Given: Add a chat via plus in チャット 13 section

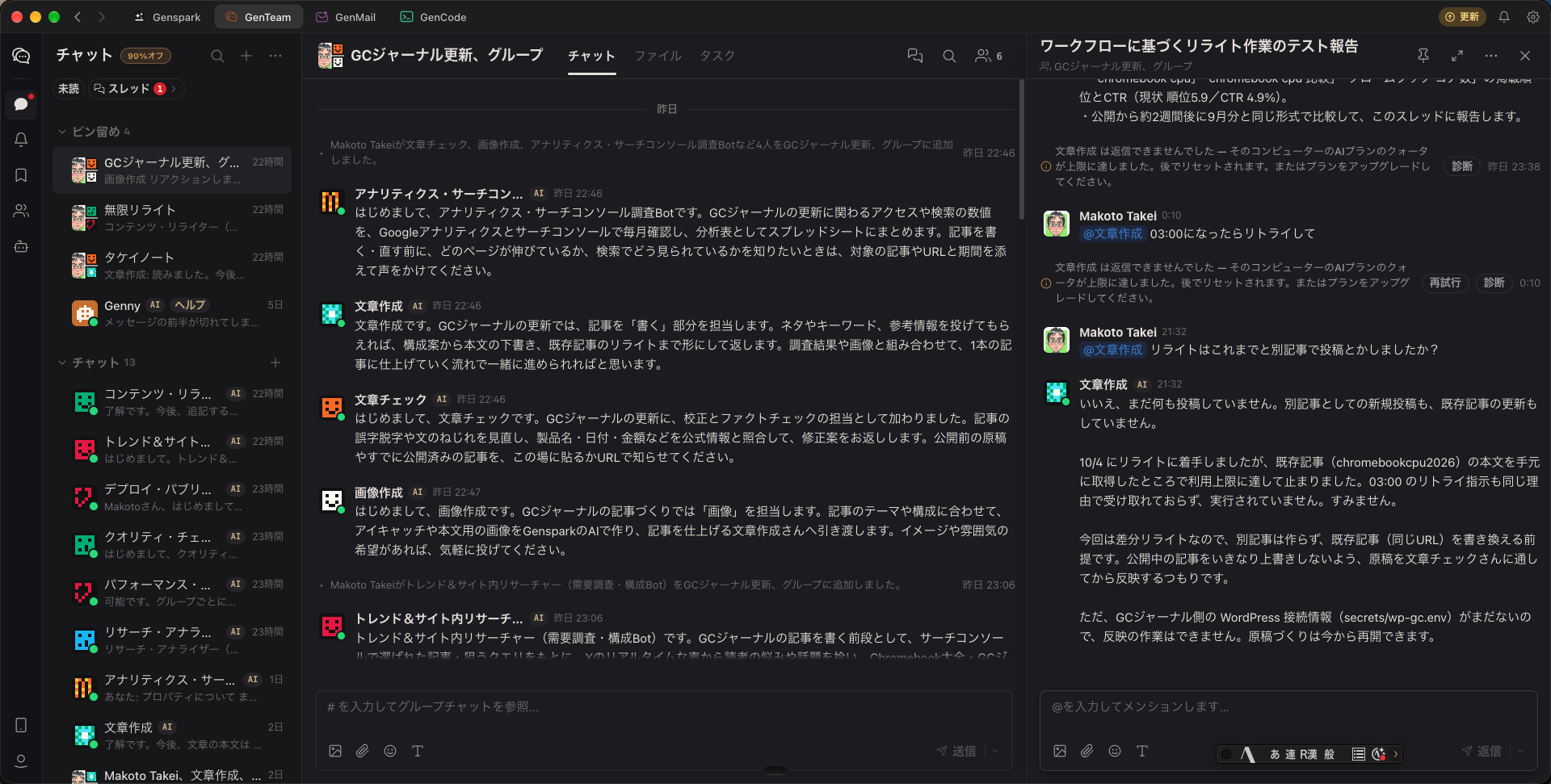Looking at the screenshot, I should point(275,363).
